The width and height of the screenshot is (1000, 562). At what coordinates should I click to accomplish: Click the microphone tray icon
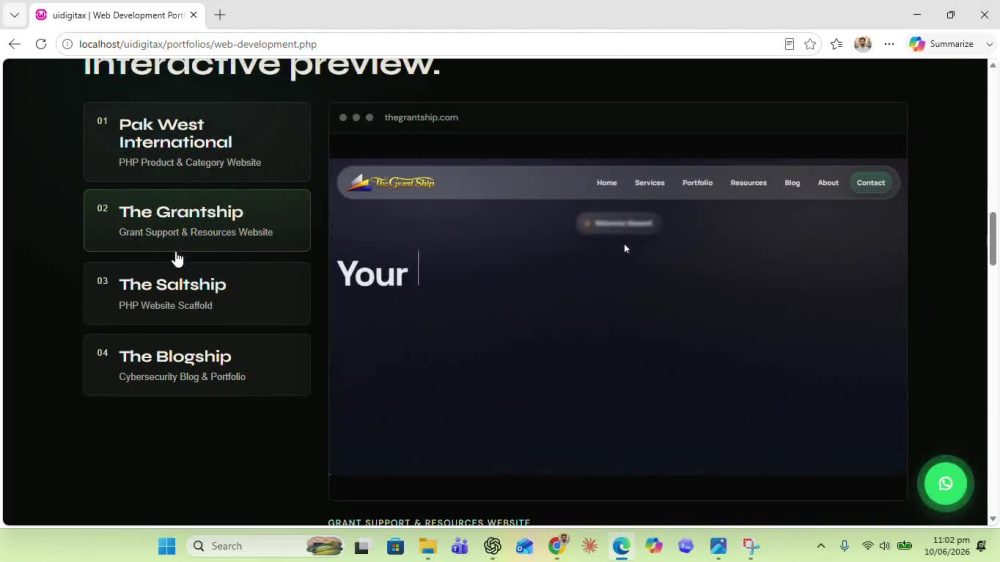(844, 546)
